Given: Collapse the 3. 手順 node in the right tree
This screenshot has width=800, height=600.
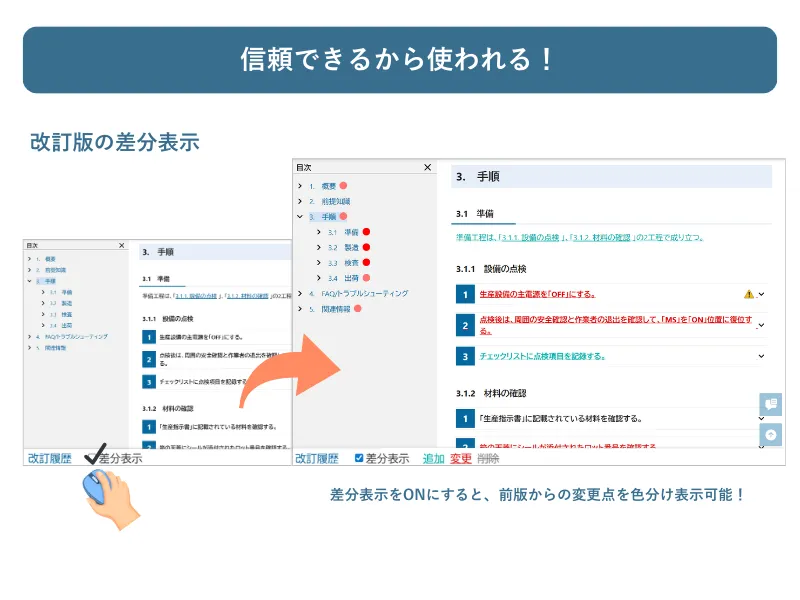Looking at the screenshot, I should 300,216.
